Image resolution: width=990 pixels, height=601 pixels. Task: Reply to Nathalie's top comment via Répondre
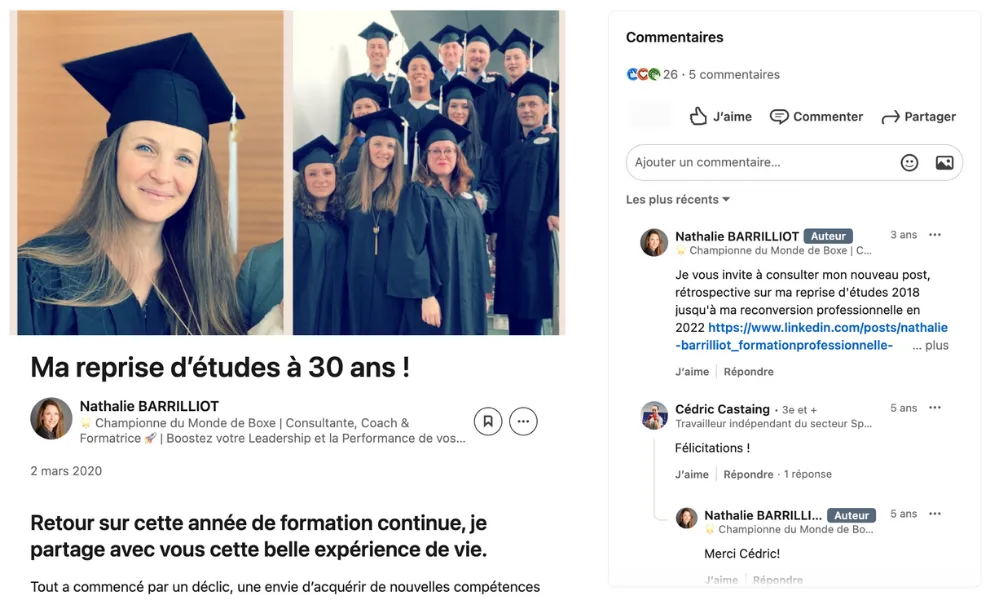pos(748,372)
